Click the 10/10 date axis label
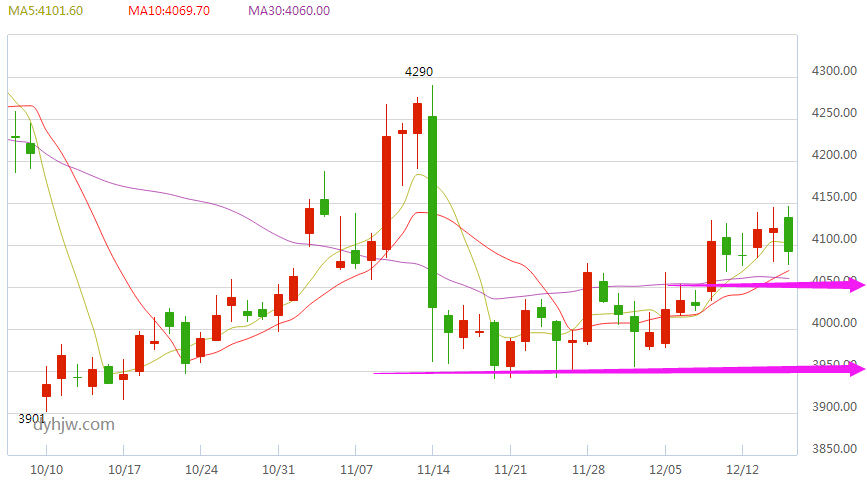The width and height of the screenshot is (867, 483). tap(46, 470)
